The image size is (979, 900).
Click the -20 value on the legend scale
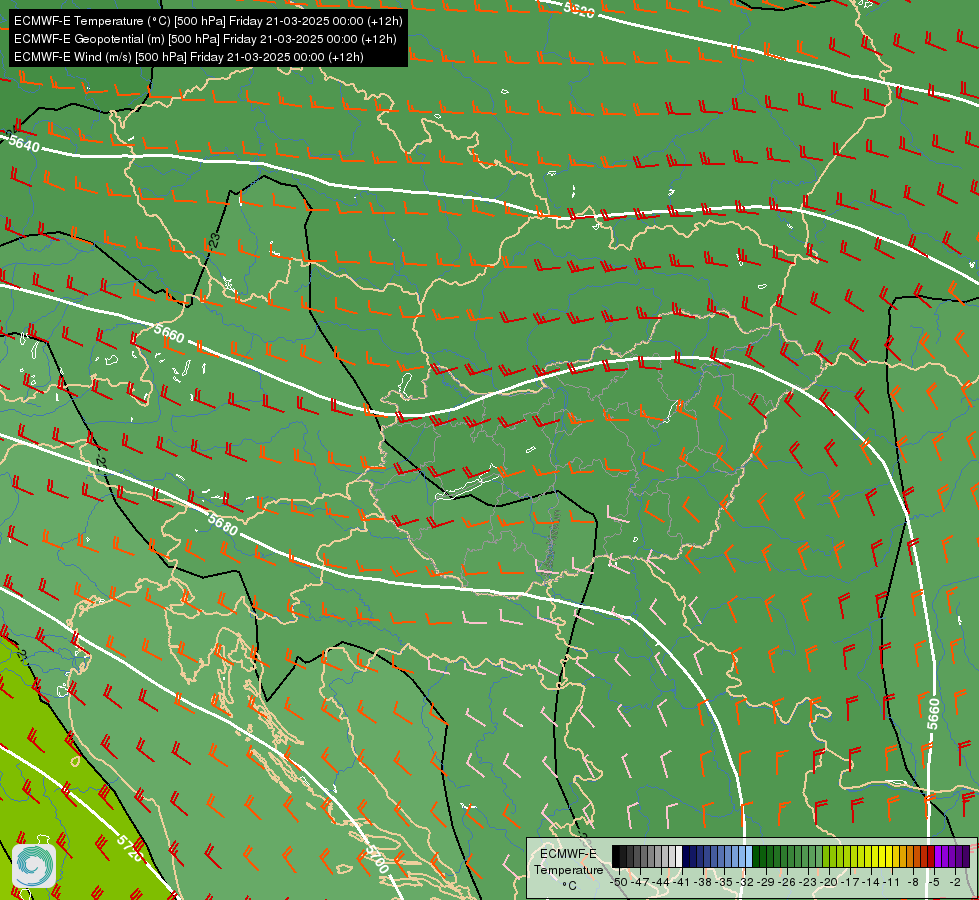[x=829, y=882]
